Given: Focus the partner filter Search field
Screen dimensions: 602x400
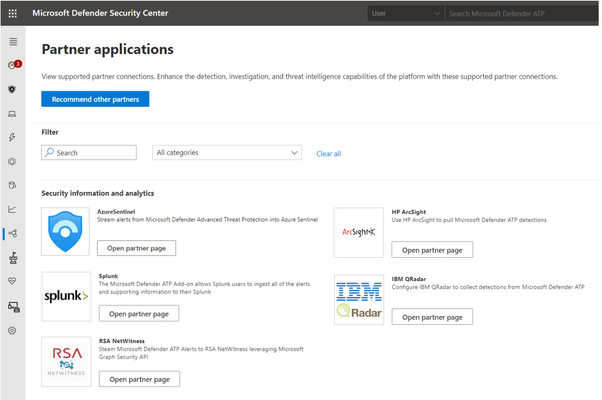Looking at the screenshot, I should click(89, 152).
